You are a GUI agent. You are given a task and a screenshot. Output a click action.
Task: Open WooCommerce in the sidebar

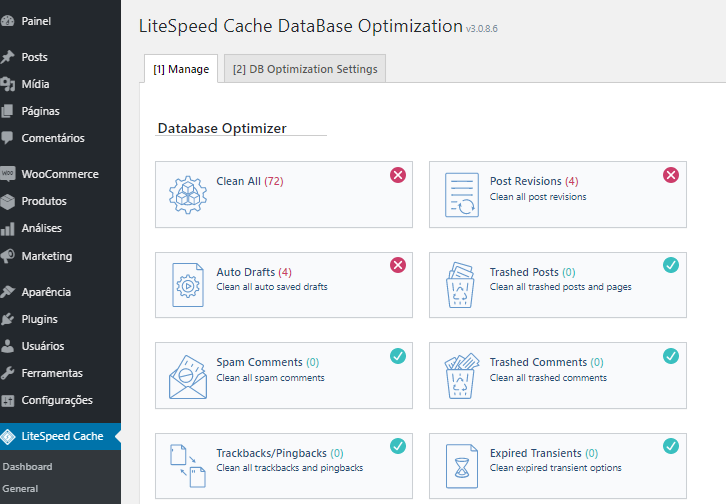pos(60,174)
